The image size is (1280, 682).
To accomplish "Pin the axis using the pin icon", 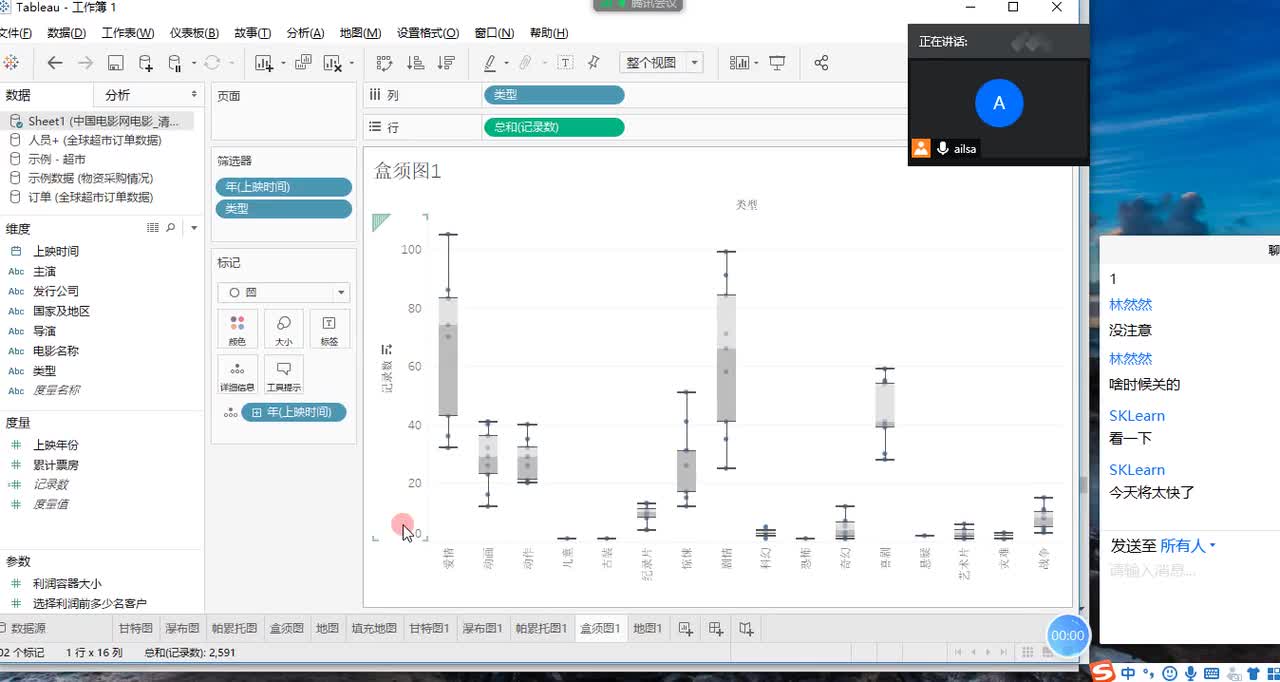I will pyautogui.click(x=594, y=63).
